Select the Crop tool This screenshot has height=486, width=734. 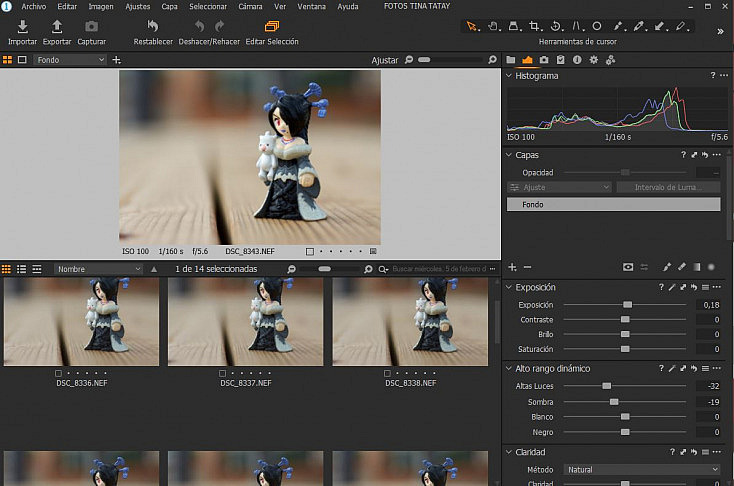pyautogui.click(x=535, y=26)
